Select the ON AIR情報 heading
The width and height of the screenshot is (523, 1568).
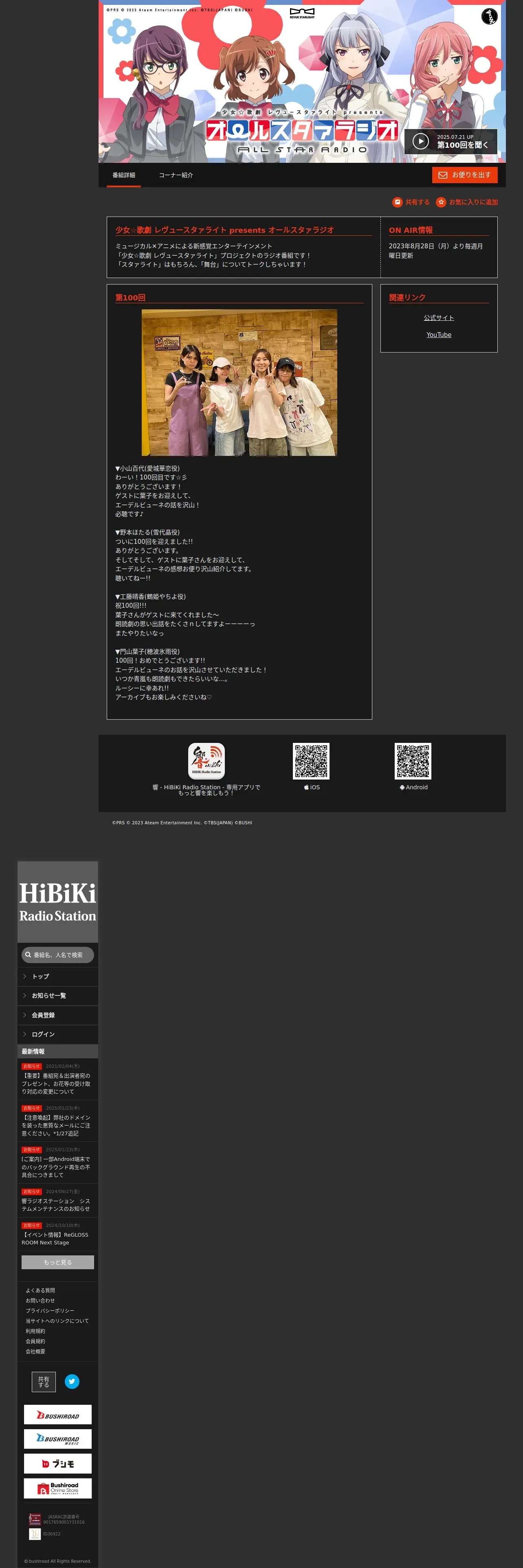click(x=411, y=230)
